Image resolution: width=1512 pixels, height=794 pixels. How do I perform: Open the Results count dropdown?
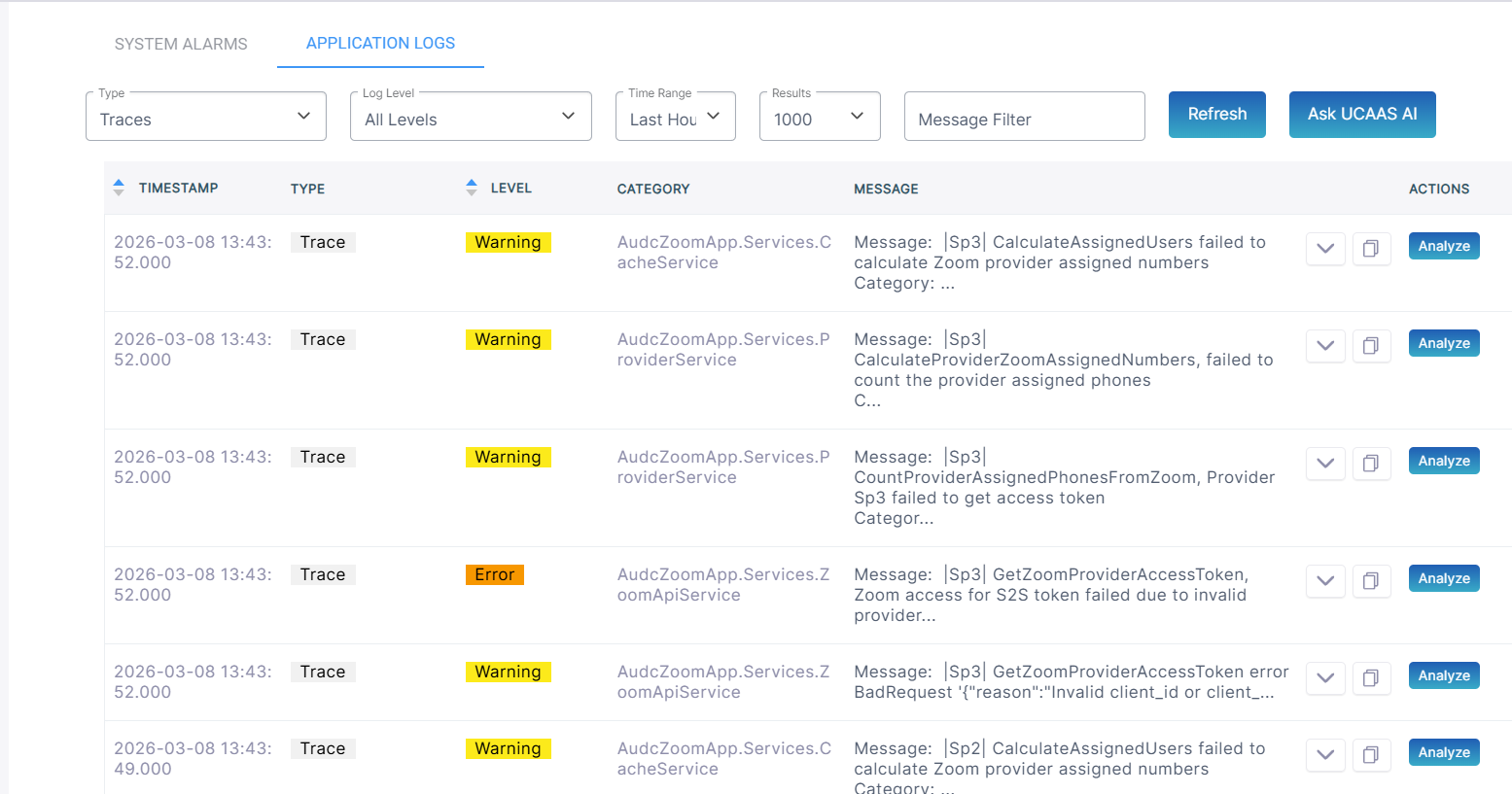click(x=819, y=118)
